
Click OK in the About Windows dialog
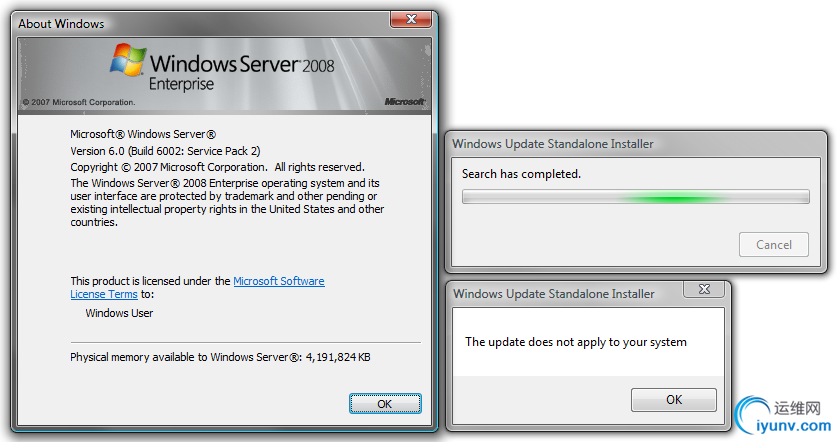385,404
